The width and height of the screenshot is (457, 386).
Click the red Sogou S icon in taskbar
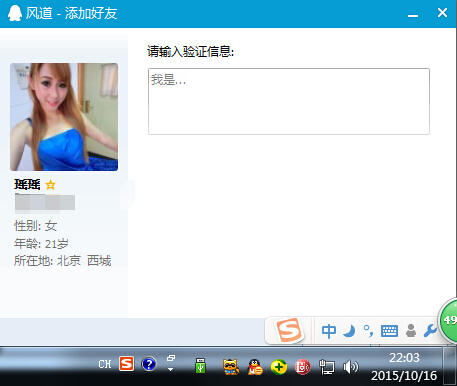(x=127, y=364)
